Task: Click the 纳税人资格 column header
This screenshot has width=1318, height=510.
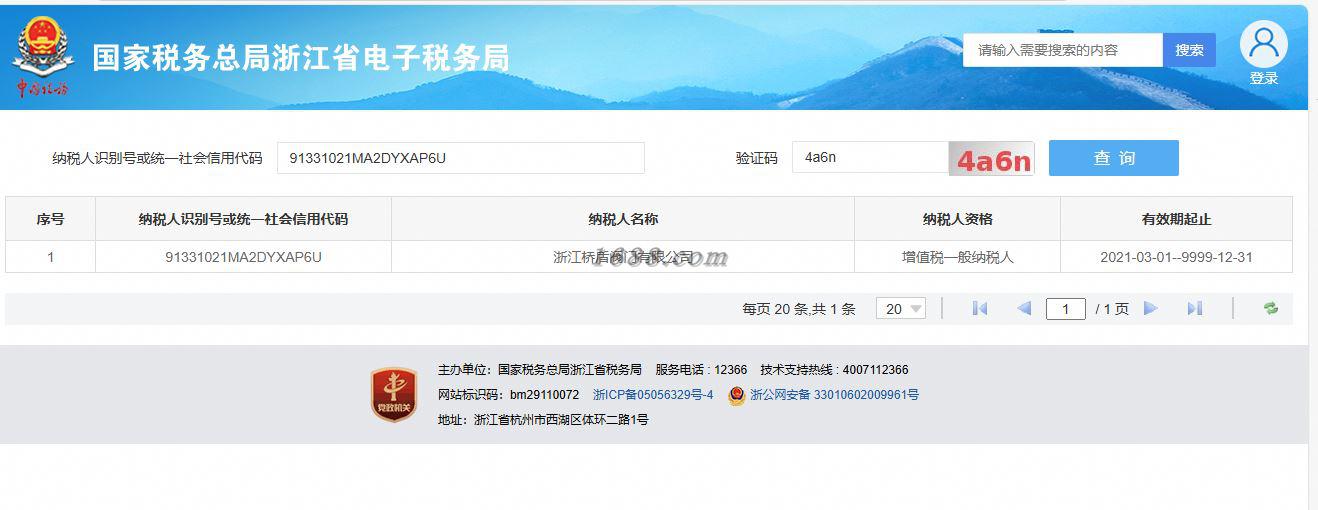Action: pyautogui.click(x=957, y=219)
